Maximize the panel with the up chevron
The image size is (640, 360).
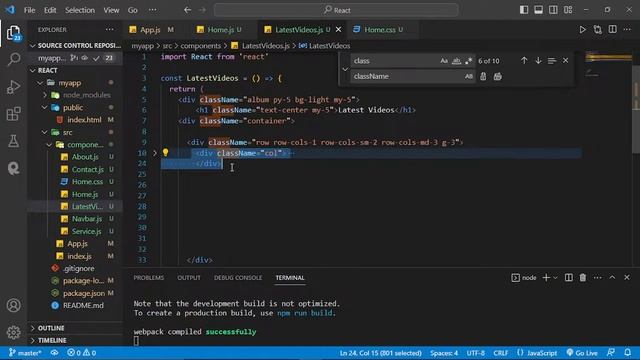coord(612,278)
